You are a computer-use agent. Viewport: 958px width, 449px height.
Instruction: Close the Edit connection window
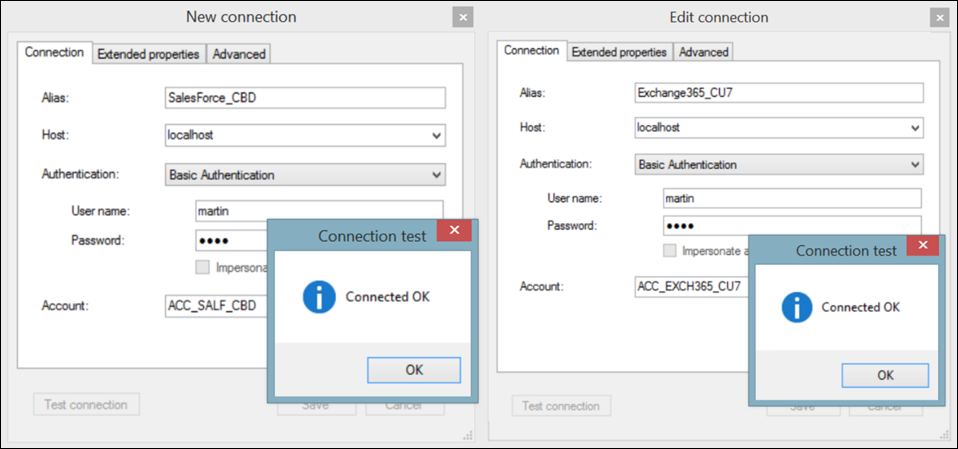[x=940, y=18]
